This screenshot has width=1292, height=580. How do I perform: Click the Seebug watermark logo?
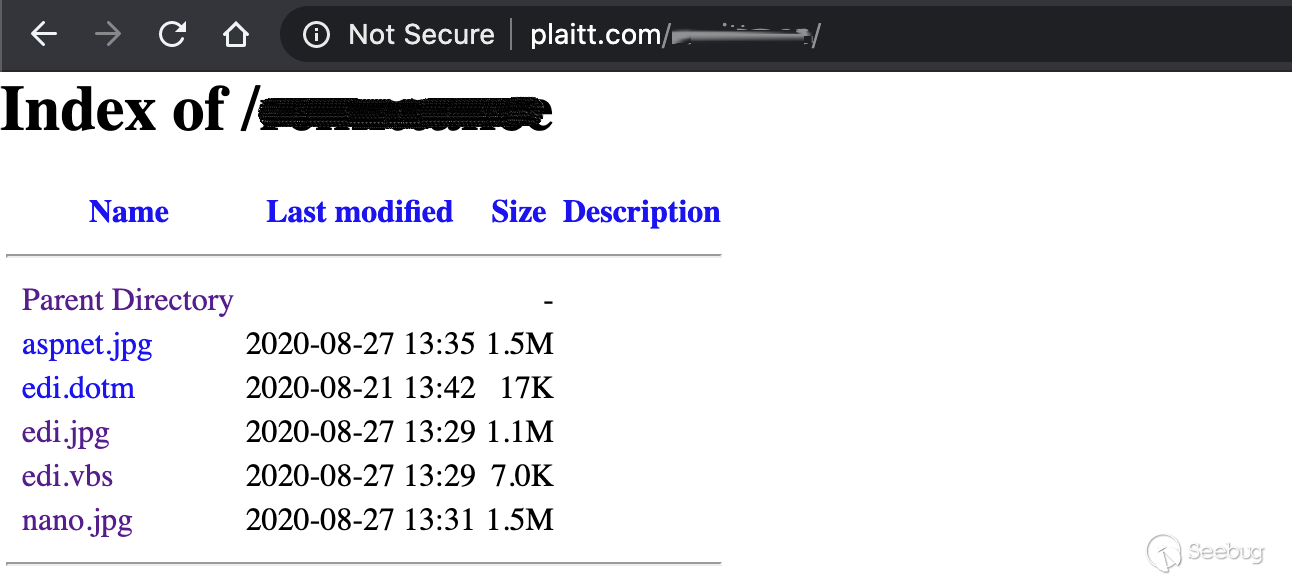pyautogui.click(x=1206, y=551)
